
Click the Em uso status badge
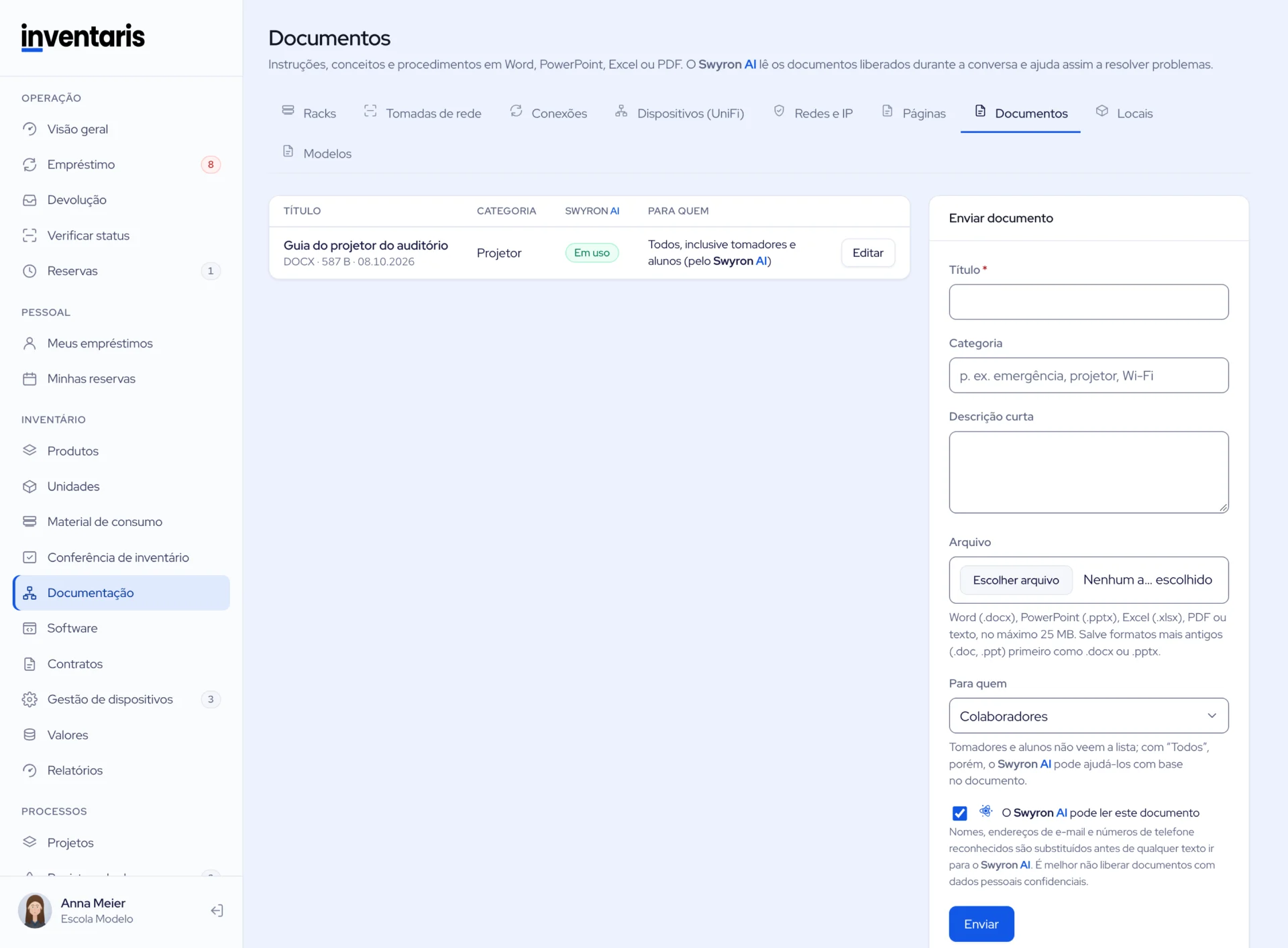click(x=592, y=253)
